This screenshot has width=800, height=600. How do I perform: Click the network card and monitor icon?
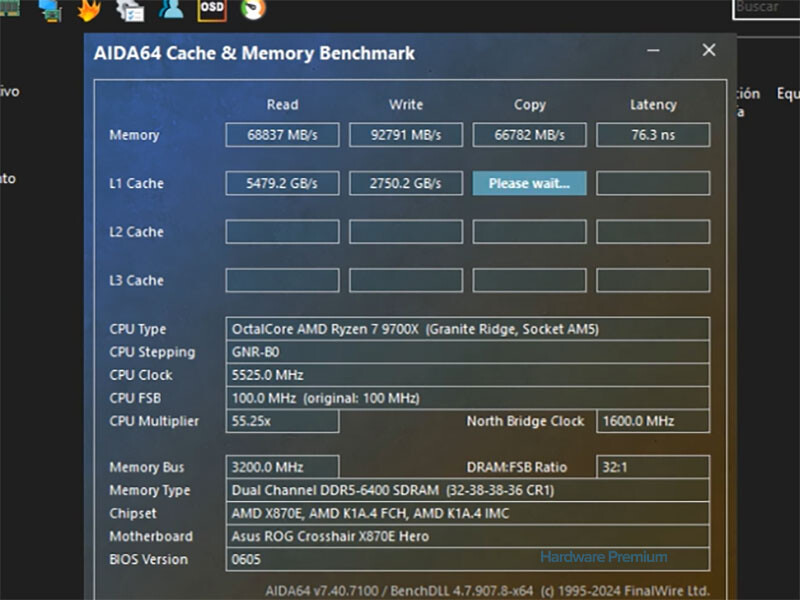pyautogui.click(x=50, y=10)
